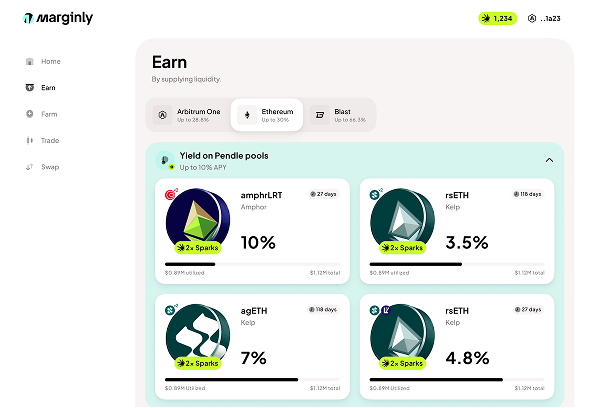Click the amphrLRT coin image
594x408 pixels.
coord(198,219)
